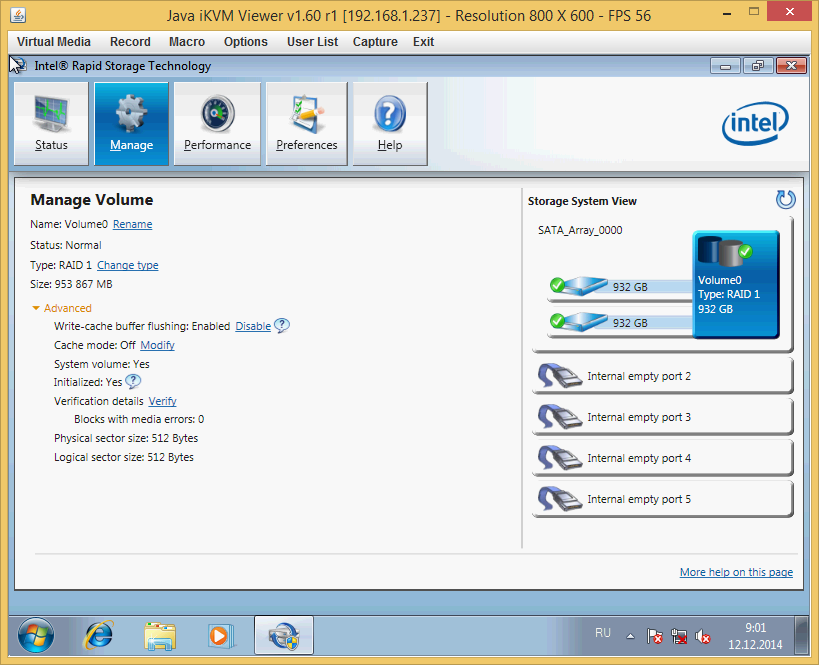Image resolution: width=819 pixels, height=665 pixels.
Task: Open the Options menu
Action: click(245, 42)
